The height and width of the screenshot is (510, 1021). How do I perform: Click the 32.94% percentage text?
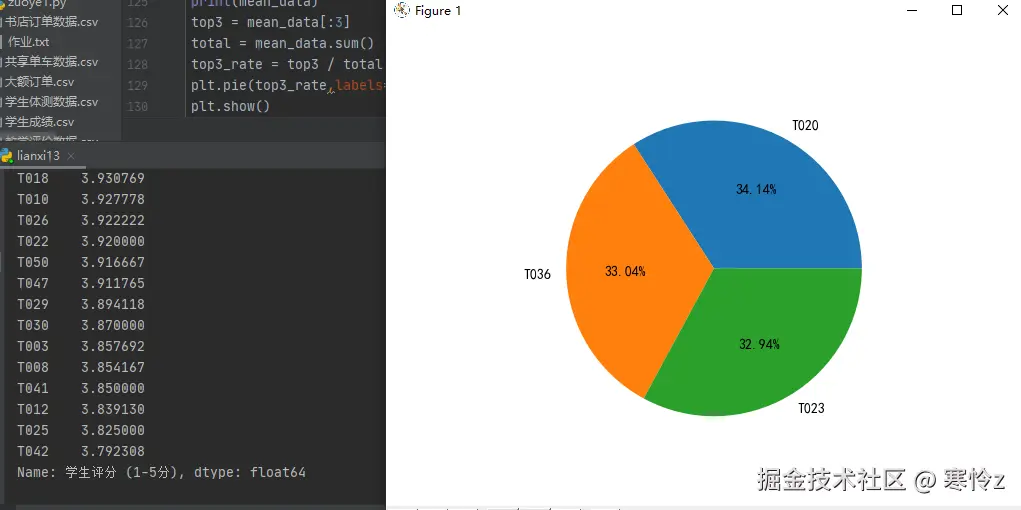click(759, 345)
